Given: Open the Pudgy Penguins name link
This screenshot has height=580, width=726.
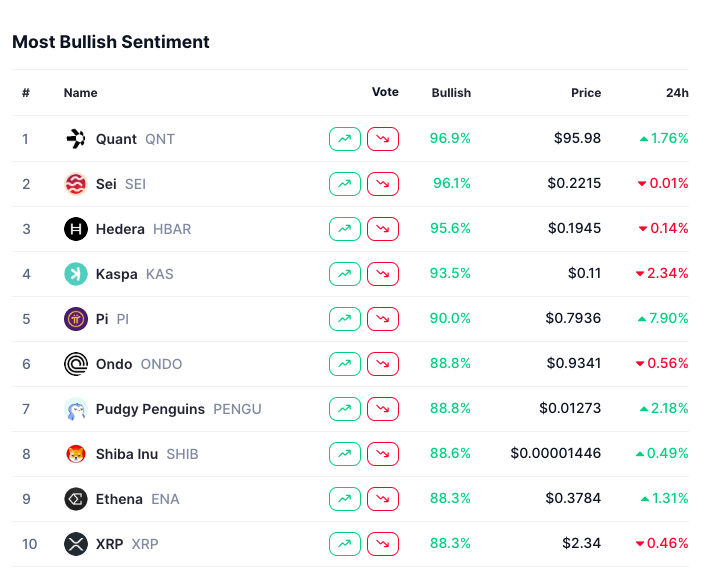Looking at the screenshot, I should tap(150, 409).
